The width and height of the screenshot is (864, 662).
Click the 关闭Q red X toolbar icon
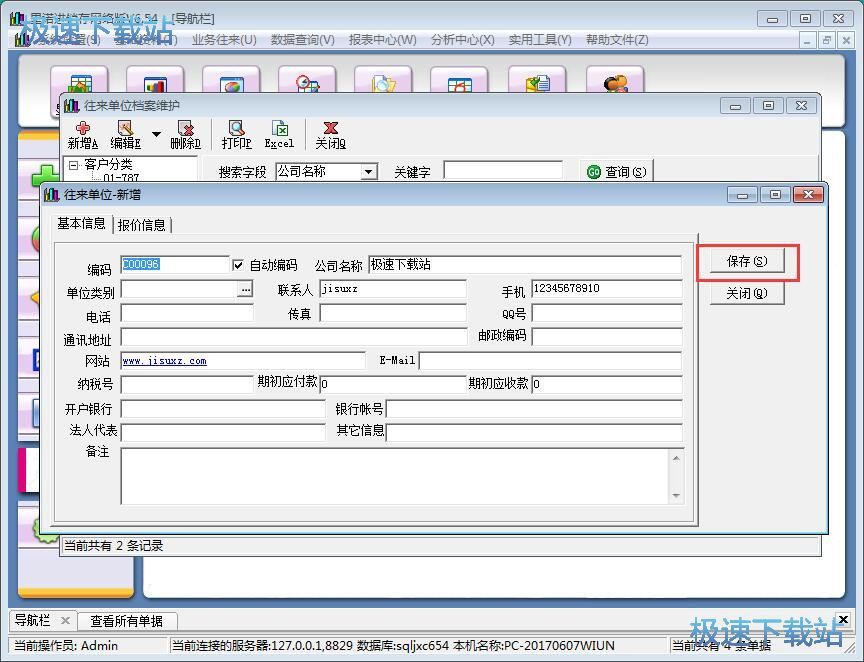330,135
